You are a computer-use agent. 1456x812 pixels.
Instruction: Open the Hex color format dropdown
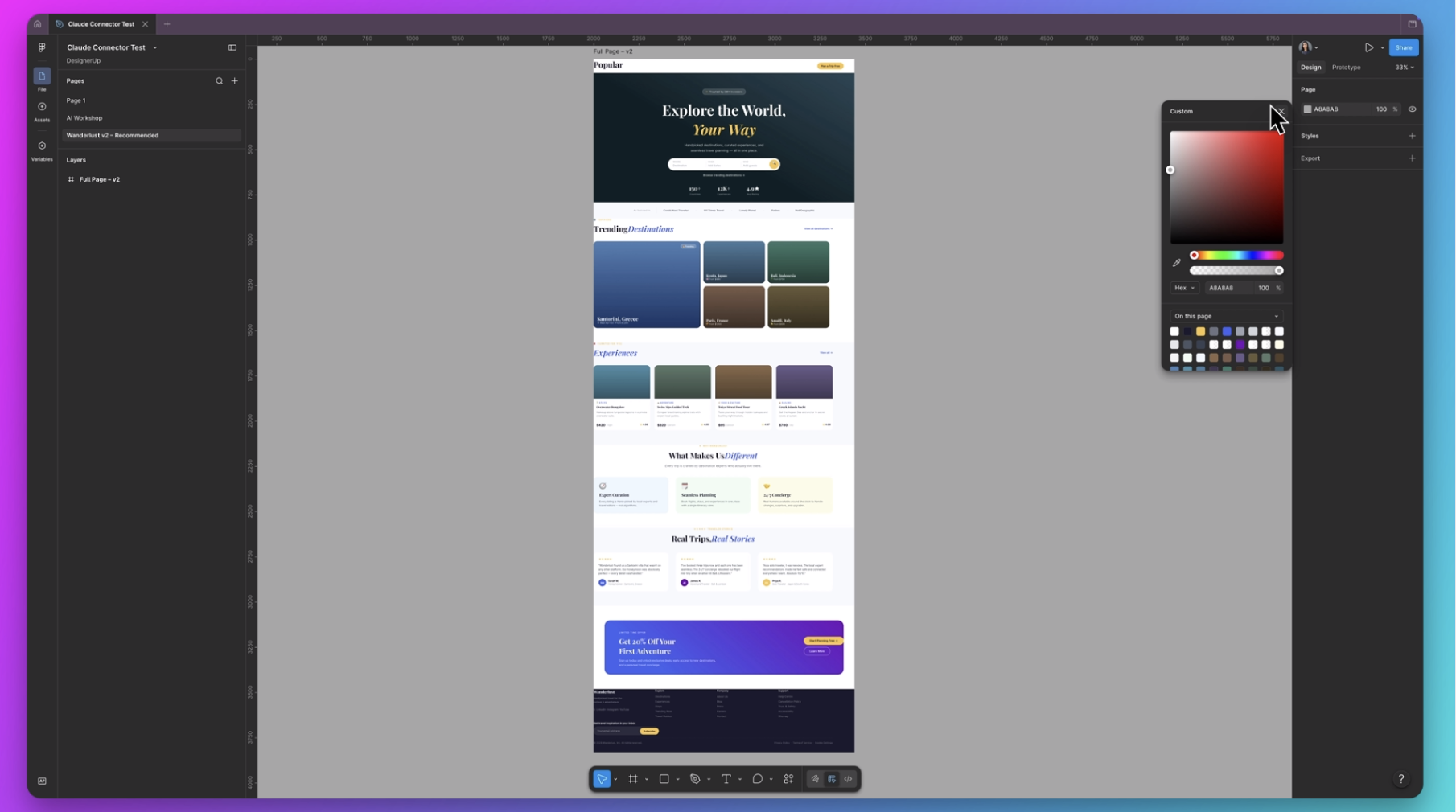pyautogui.click(x=1184, y=288)
